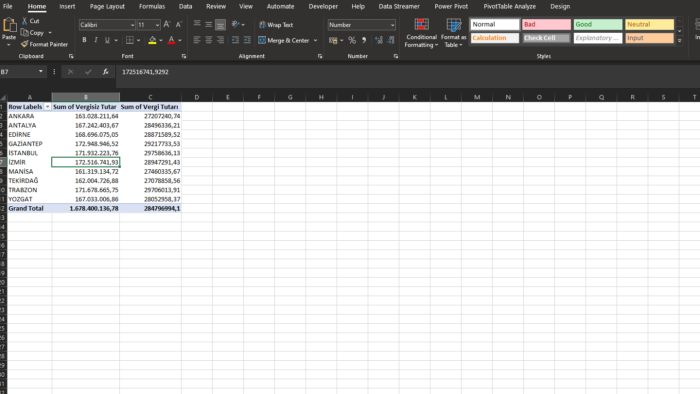Apply the Good cell style

click(x=598, y=25)
